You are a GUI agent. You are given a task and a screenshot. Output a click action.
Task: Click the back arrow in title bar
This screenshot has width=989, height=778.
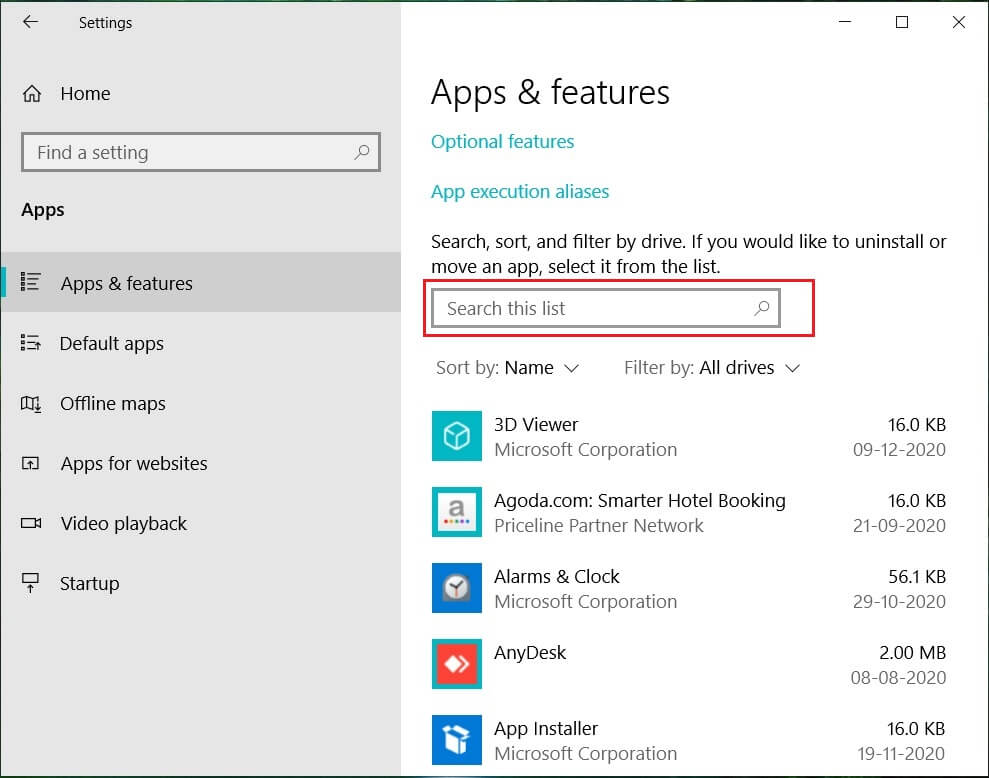click(30, 22)
